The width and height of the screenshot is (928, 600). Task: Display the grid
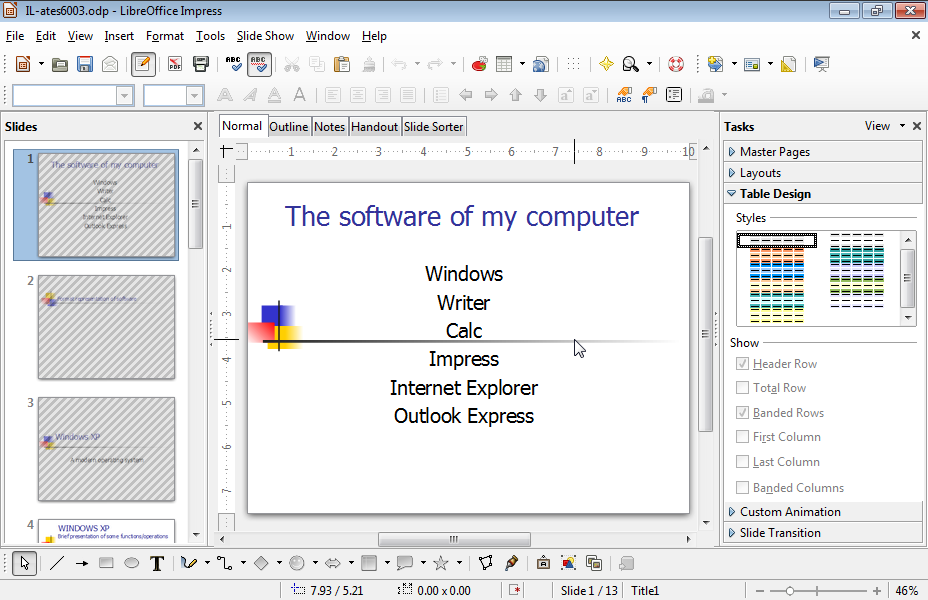(573, 64)
